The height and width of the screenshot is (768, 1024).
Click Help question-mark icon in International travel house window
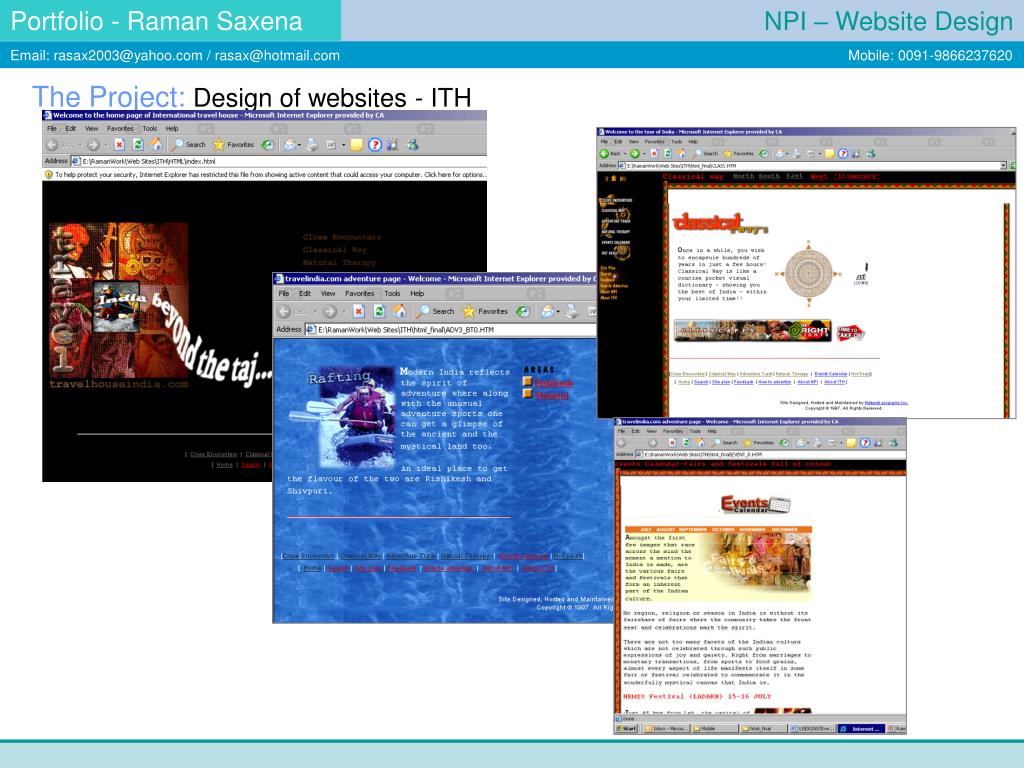374,144
